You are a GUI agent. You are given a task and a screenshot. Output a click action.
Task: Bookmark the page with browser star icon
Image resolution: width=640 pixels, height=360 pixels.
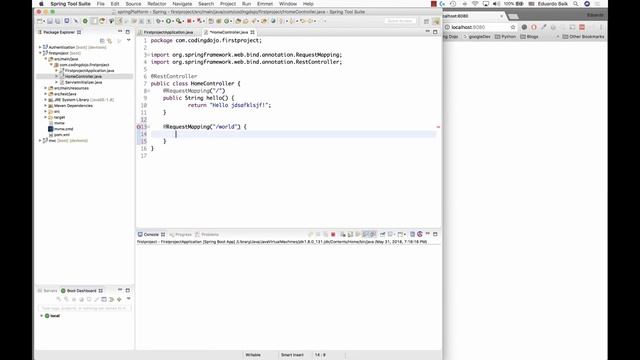[513, 27]
